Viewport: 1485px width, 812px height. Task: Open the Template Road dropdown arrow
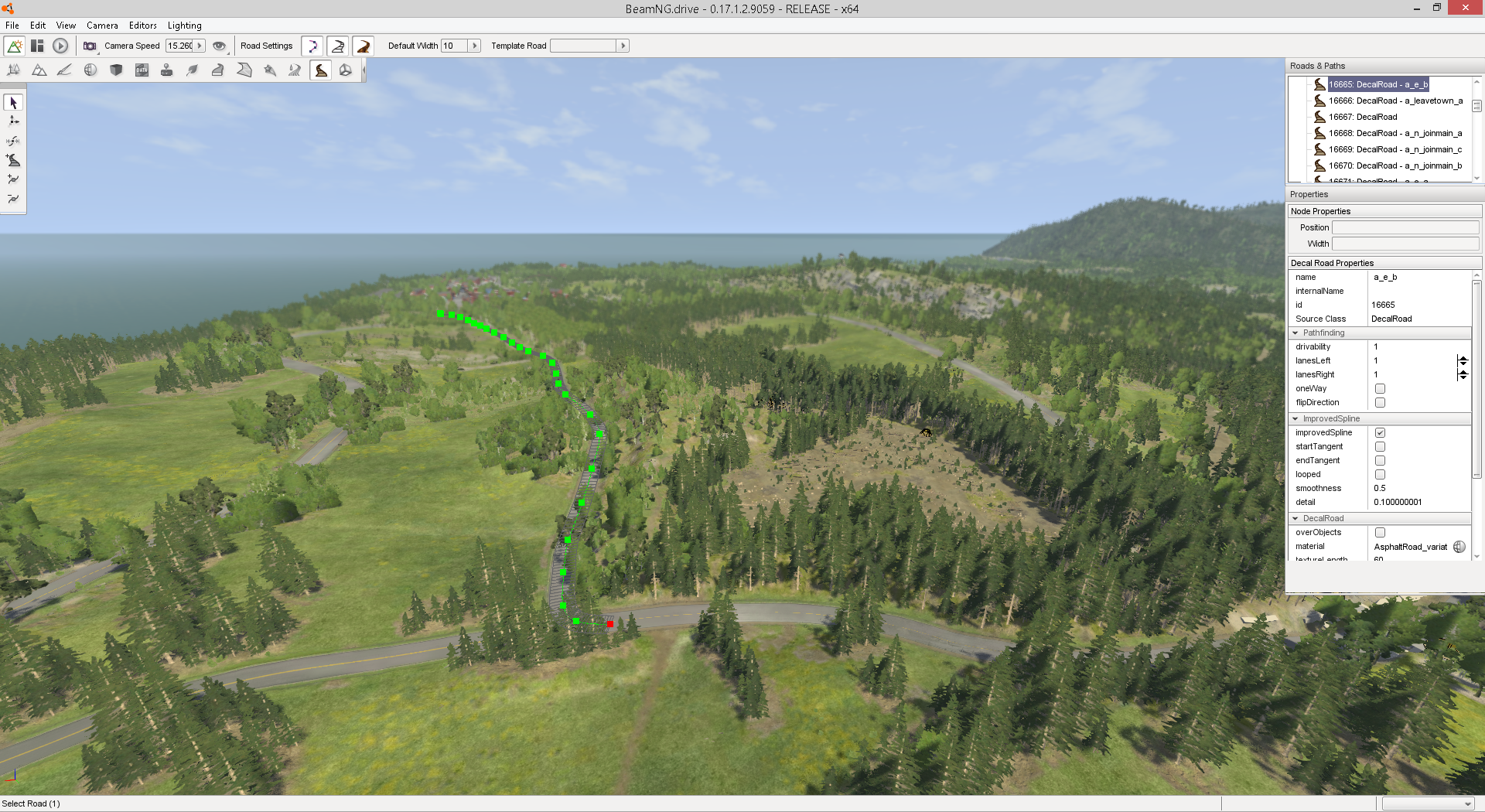point(623,46)
